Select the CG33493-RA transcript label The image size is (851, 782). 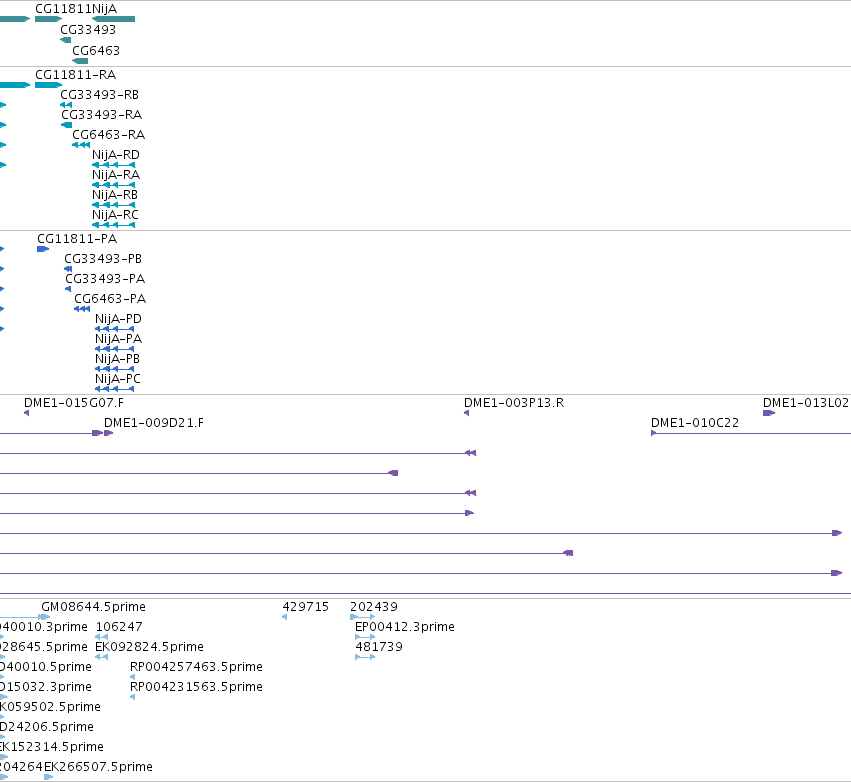tap(101, 115)
